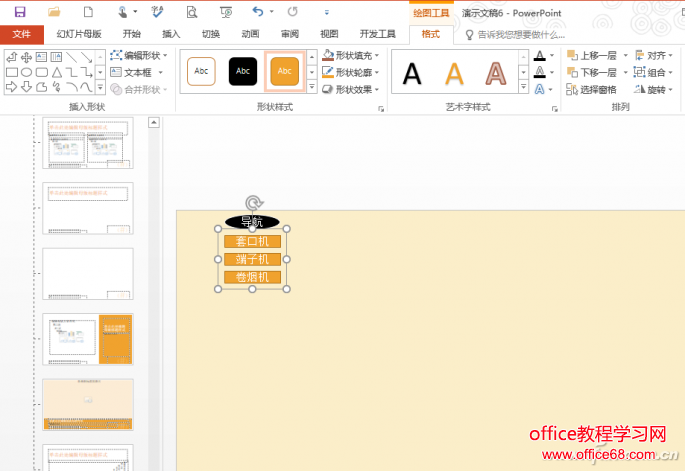Click the rotation handle above the 导航 shape
This screenshot has height=471, width=685.
[254, 203]
